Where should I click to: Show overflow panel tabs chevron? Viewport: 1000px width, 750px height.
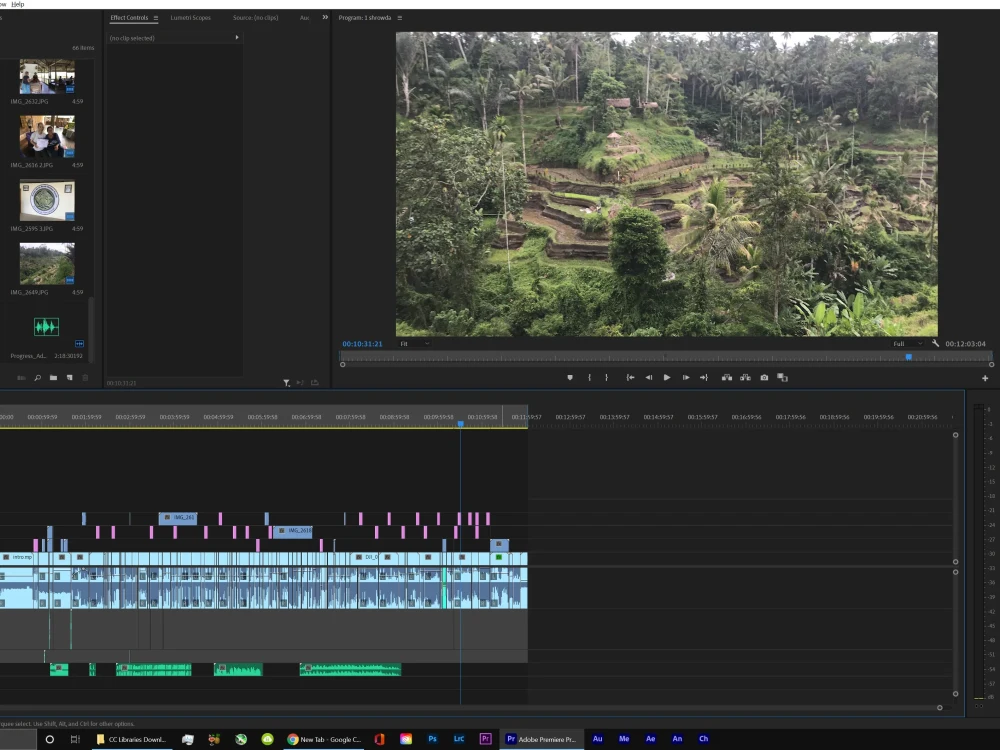[x=325, y=17]
